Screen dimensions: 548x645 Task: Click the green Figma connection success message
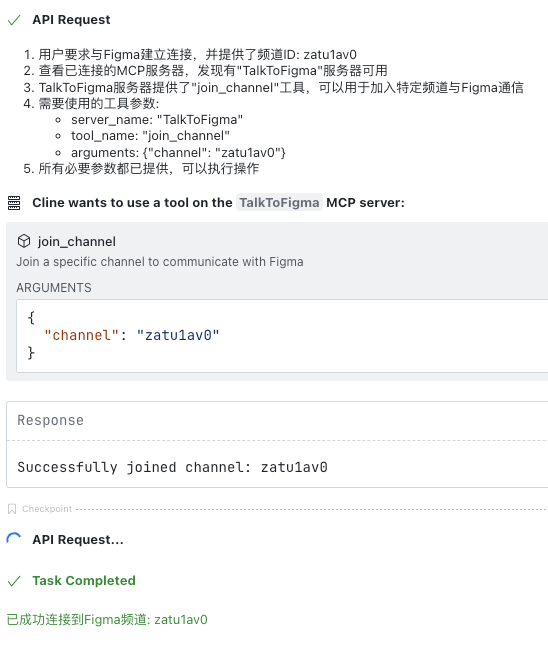[x=107, y=619]
